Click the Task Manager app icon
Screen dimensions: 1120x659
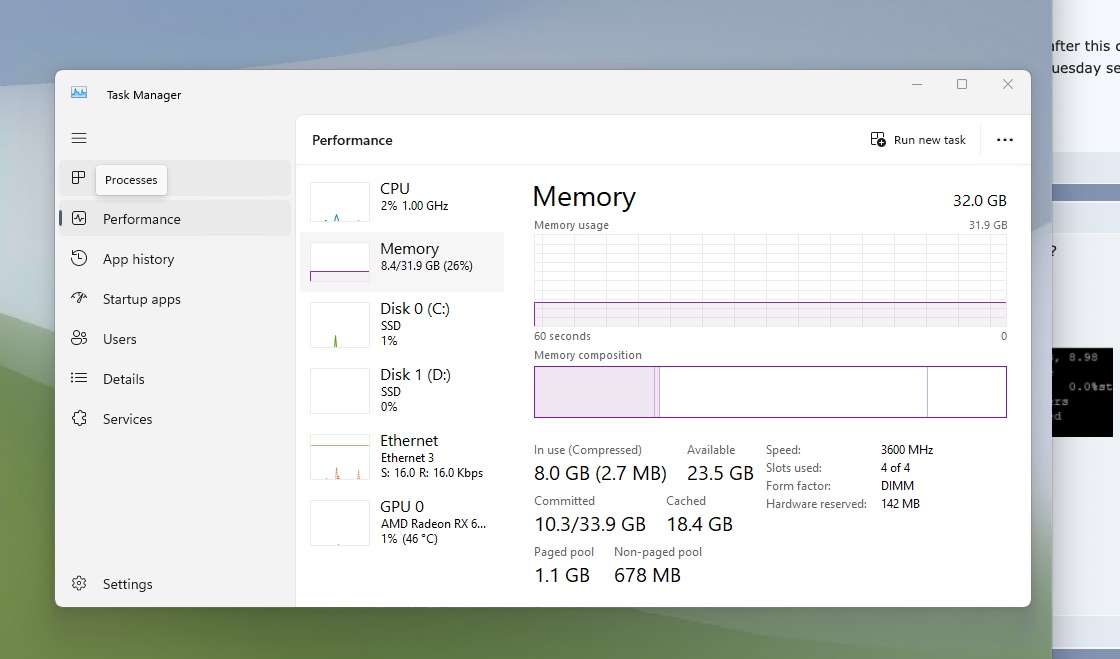click(79, 93)
